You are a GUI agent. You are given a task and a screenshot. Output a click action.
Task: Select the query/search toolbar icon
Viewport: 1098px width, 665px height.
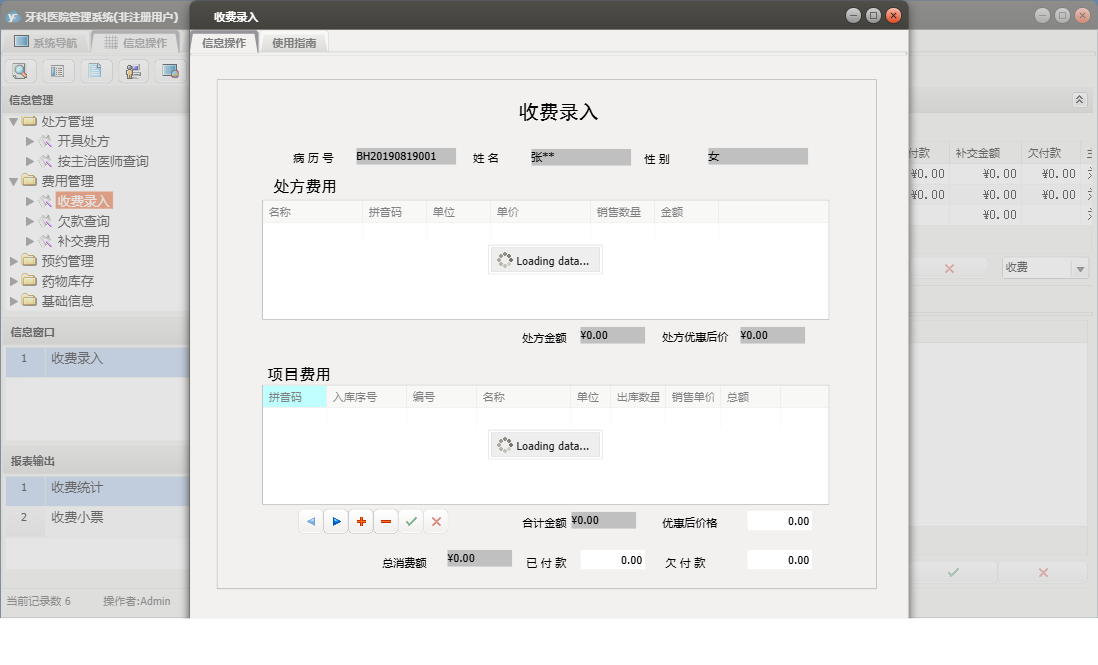[20, 70]
